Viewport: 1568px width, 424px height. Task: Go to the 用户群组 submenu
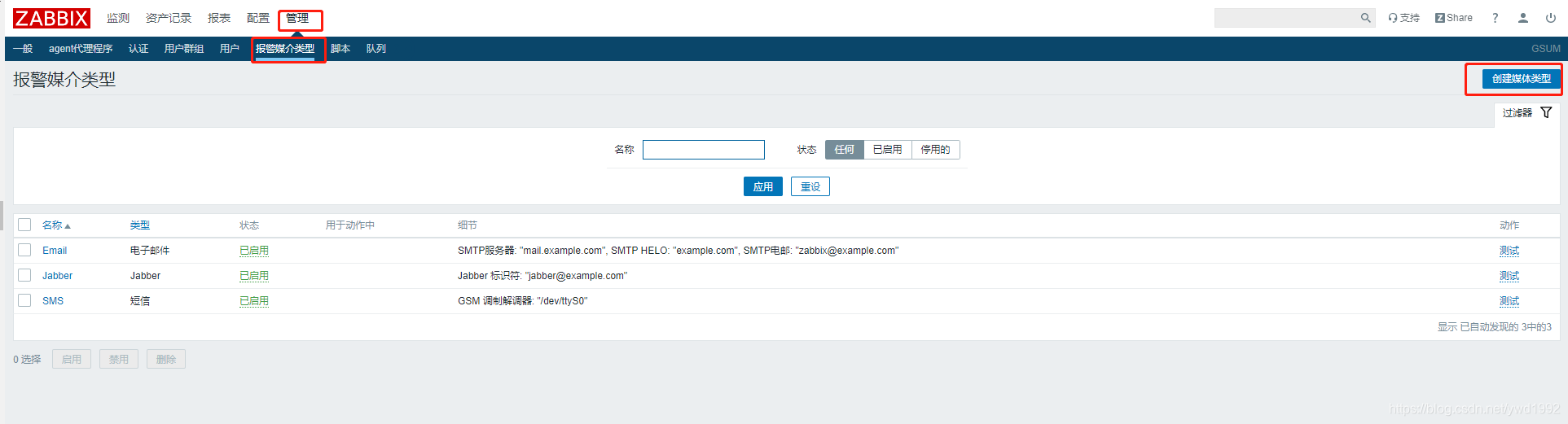(x=184, y=49)
